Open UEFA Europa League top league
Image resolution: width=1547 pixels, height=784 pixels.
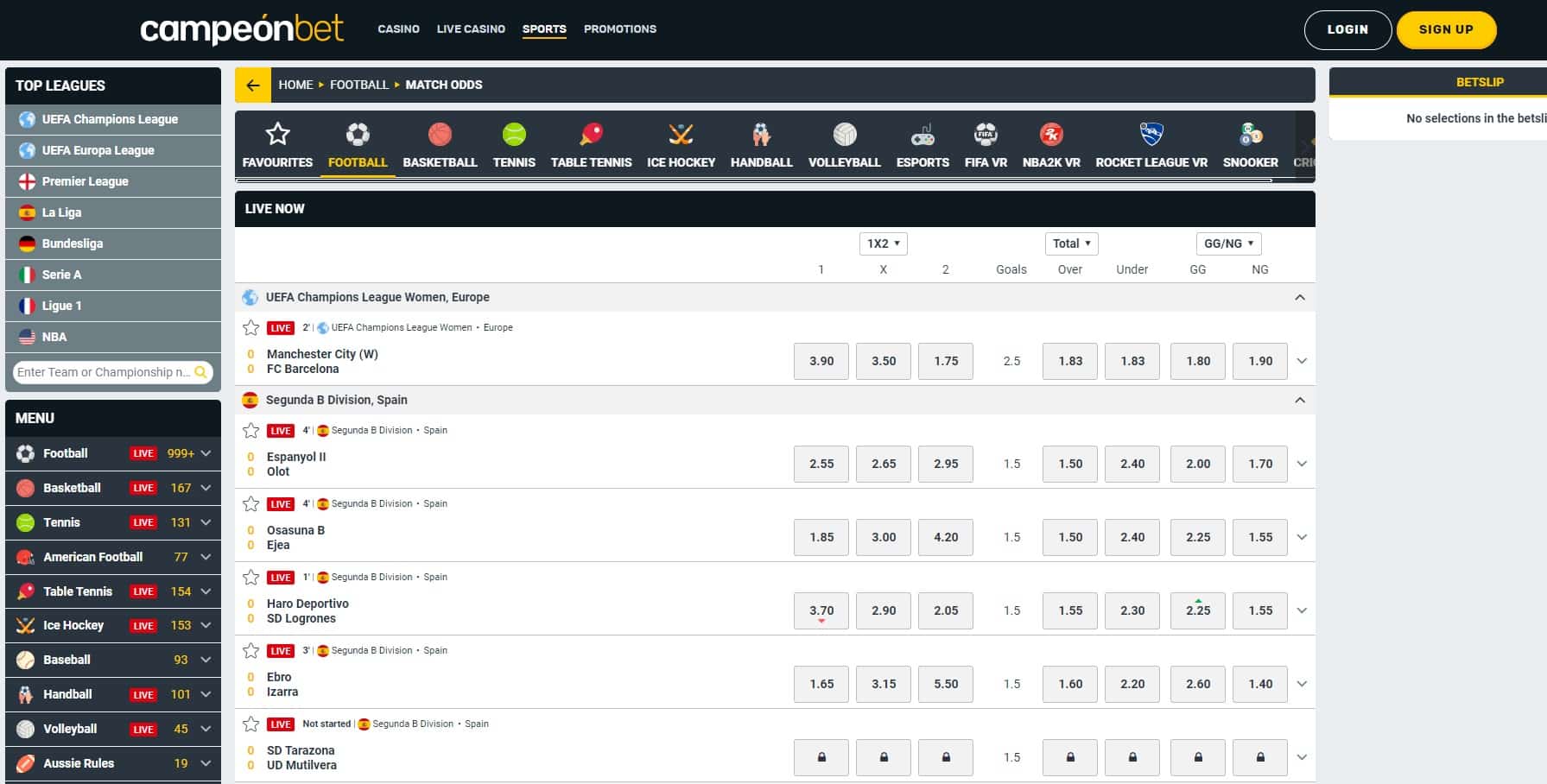coord(113,150)
